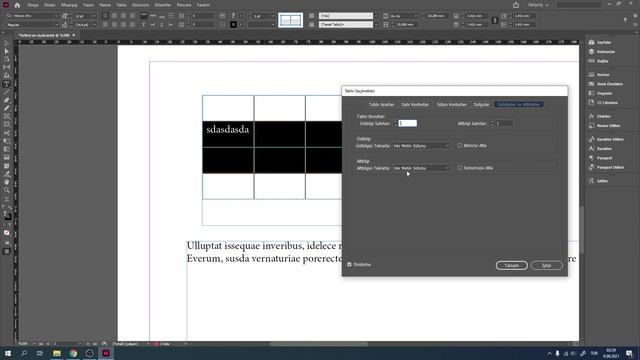This screenshot has width=640, height=360.
Task: Click the Üstbilgi Satırları input field
Action: (407, 123)
